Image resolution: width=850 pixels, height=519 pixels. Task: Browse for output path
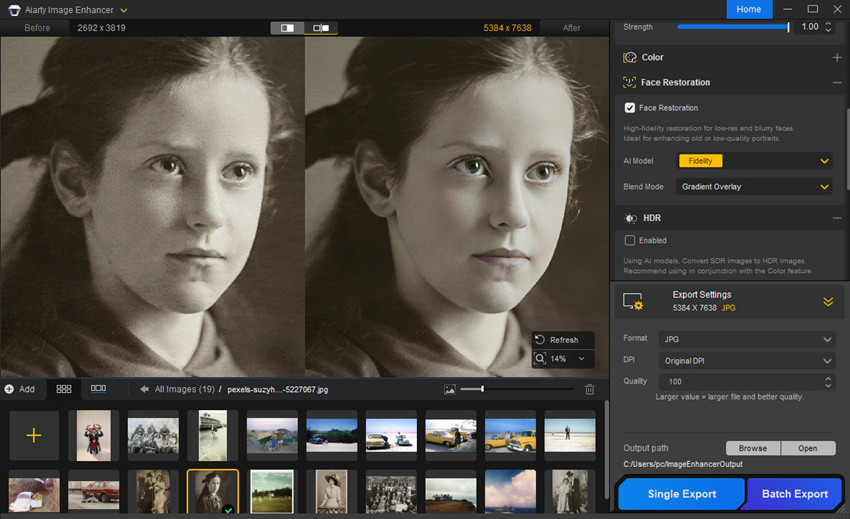point(753,448)
